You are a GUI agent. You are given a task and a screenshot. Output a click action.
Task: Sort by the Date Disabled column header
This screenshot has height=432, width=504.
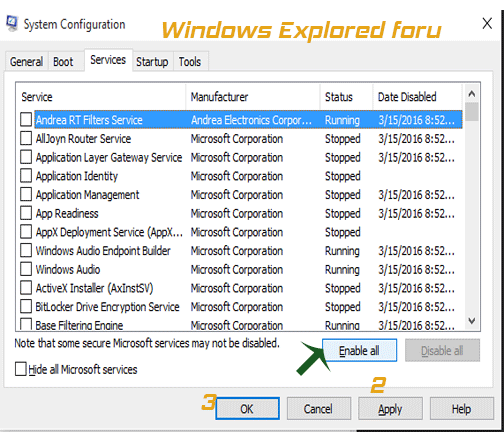coord(418,97)
